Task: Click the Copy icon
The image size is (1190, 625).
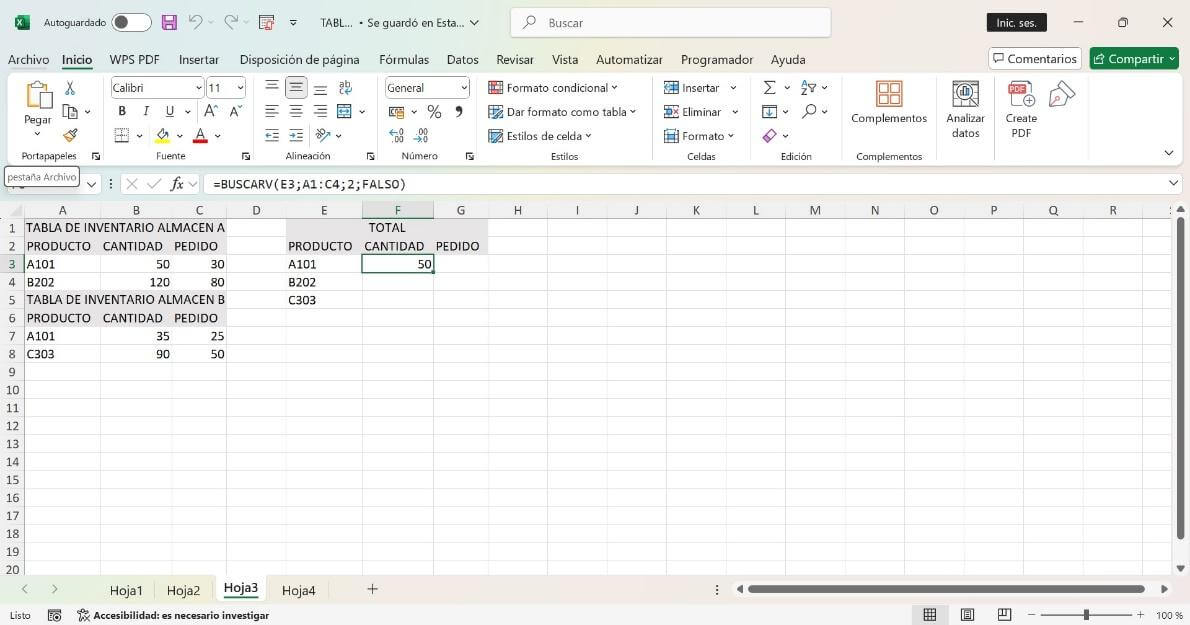Action: pyautogui.click(x=70, y=112)
